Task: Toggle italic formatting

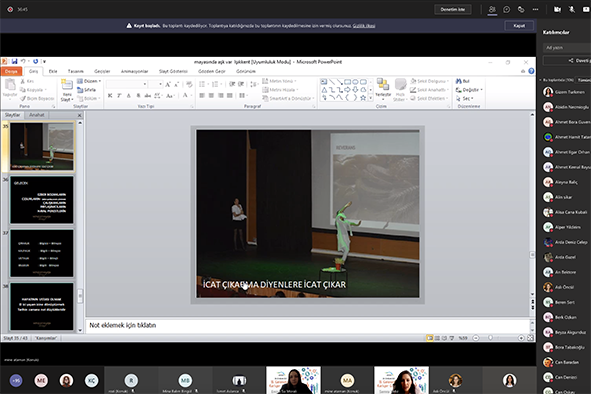Action: pyautogui.click(x=119, y=96)
